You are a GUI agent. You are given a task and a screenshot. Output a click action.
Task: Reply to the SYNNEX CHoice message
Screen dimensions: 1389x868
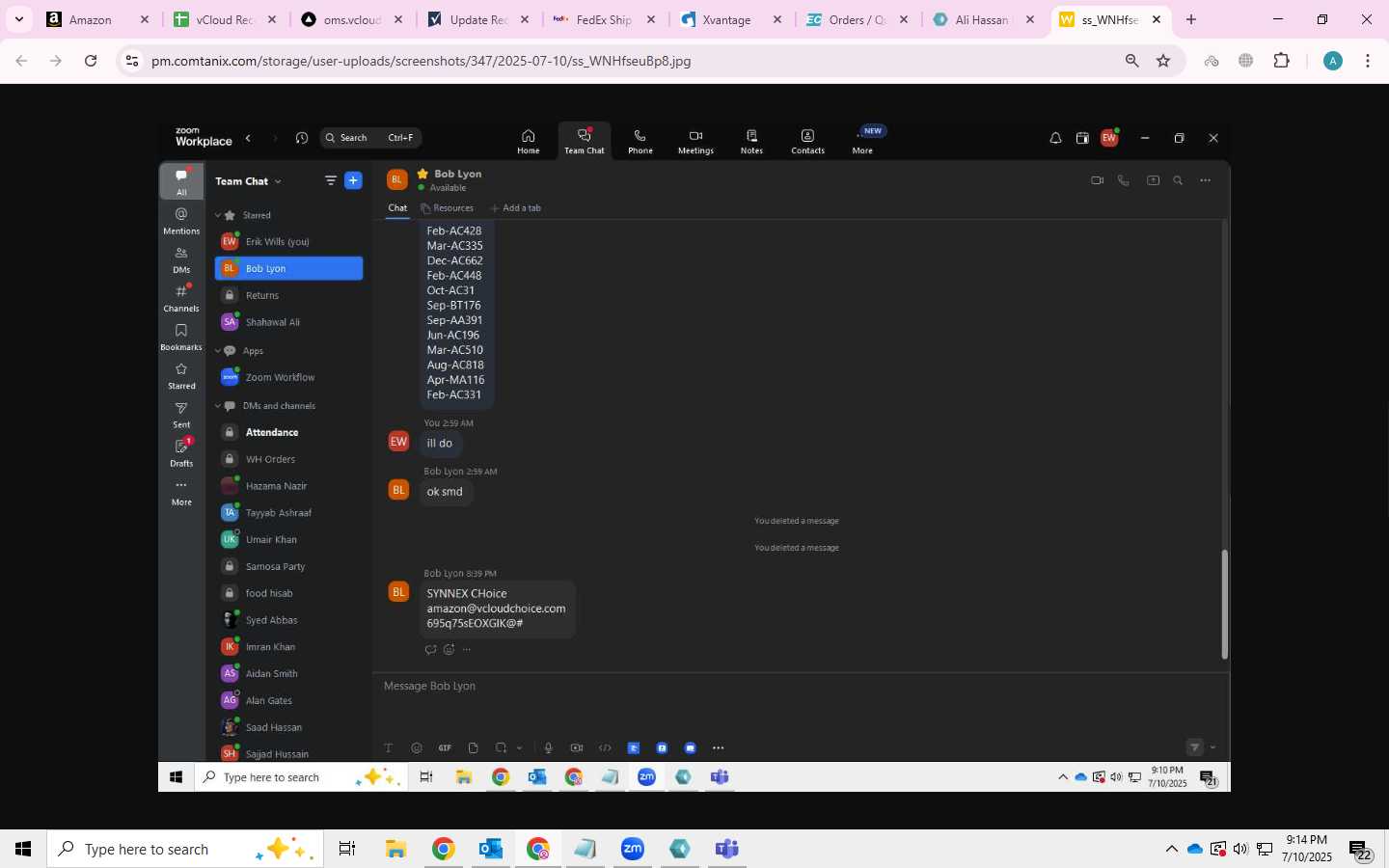(430, 650)
